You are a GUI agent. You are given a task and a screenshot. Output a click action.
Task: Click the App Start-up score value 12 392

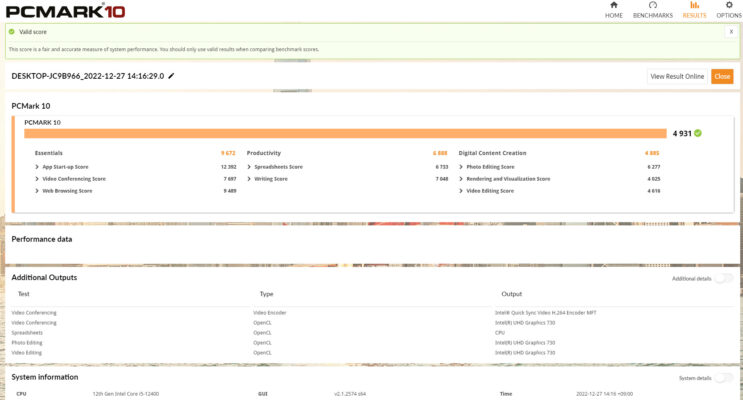(x=228, y=167)
